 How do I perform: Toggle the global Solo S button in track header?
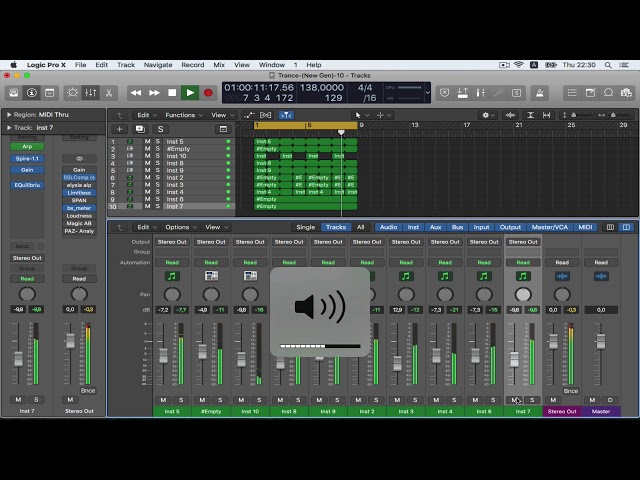pos(160,129)
